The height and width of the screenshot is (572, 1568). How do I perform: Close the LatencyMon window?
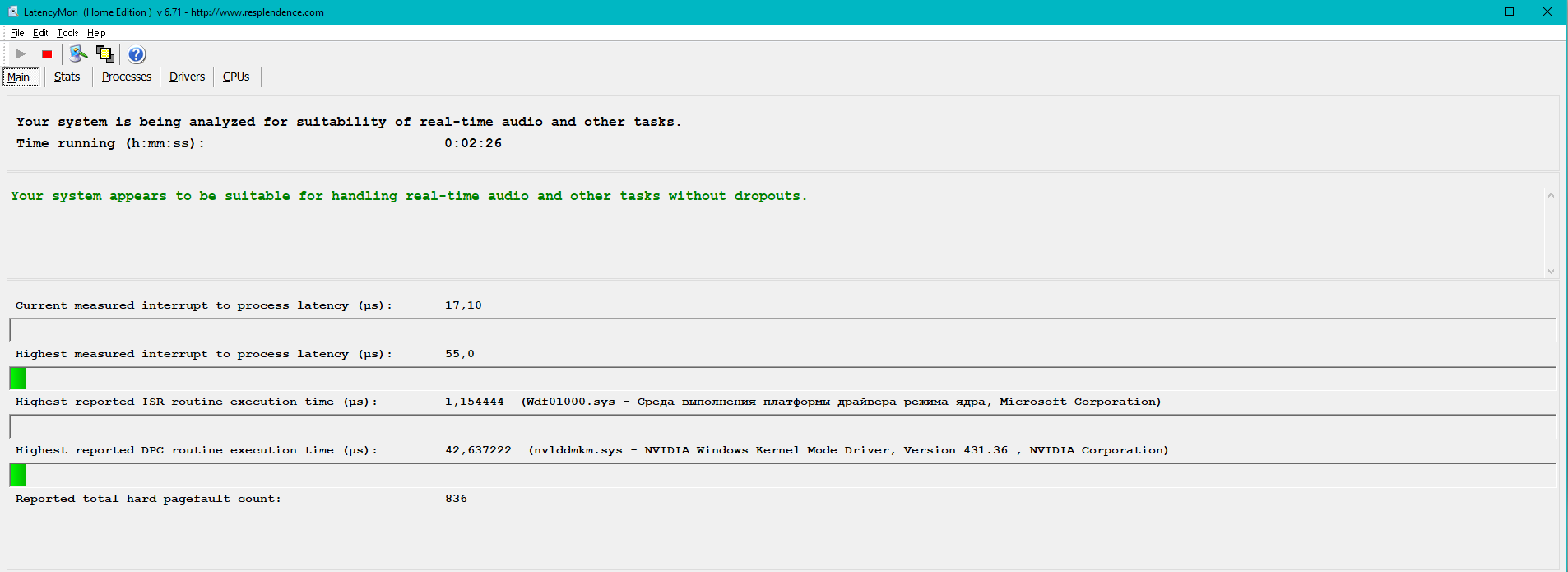tap(1547, 12)
